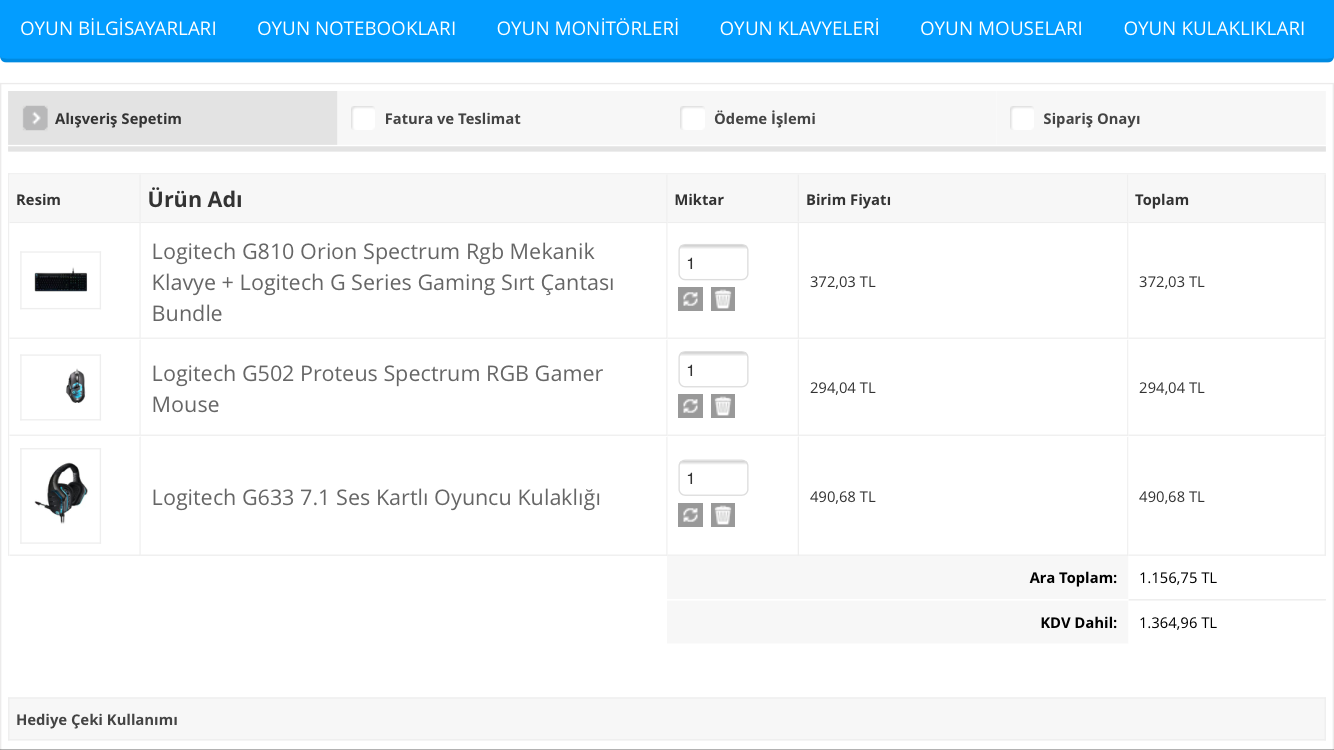Click the 490,68 TL total price

pos(1171,497)
